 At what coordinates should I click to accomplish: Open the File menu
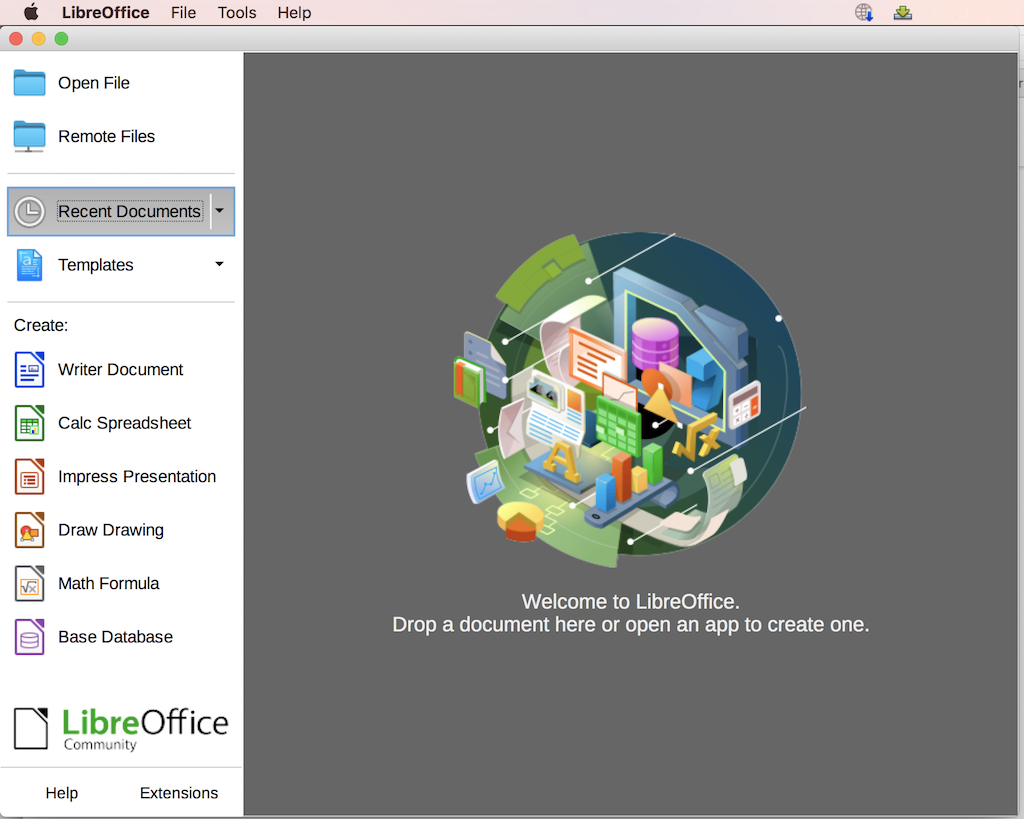pyautogui.click(x=183, y=12)
